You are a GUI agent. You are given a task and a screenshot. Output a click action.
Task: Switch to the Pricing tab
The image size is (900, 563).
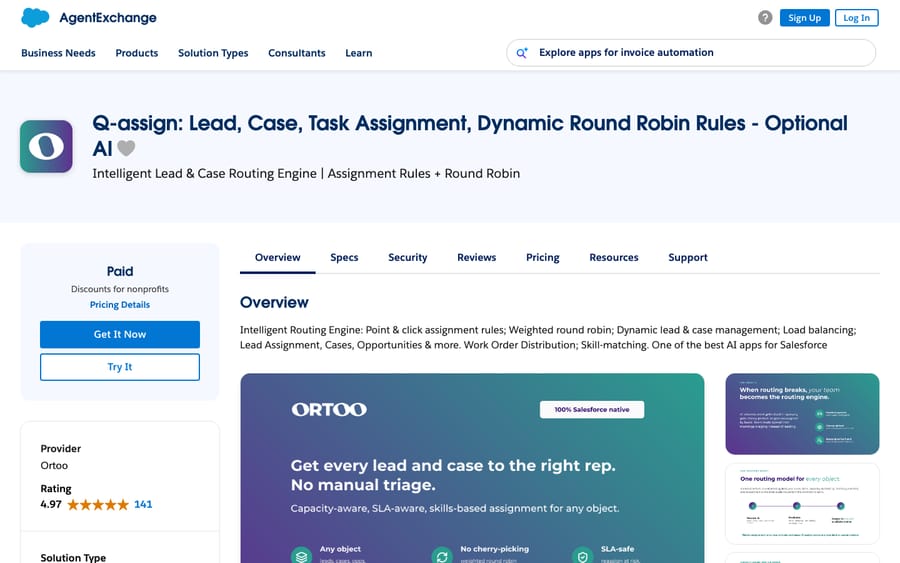point(542,258)
